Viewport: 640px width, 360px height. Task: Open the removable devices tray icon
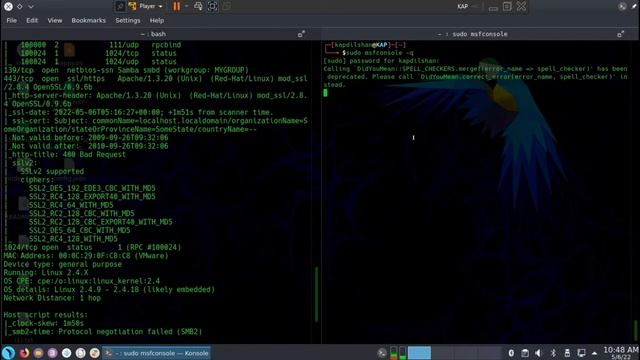[567, 353]
